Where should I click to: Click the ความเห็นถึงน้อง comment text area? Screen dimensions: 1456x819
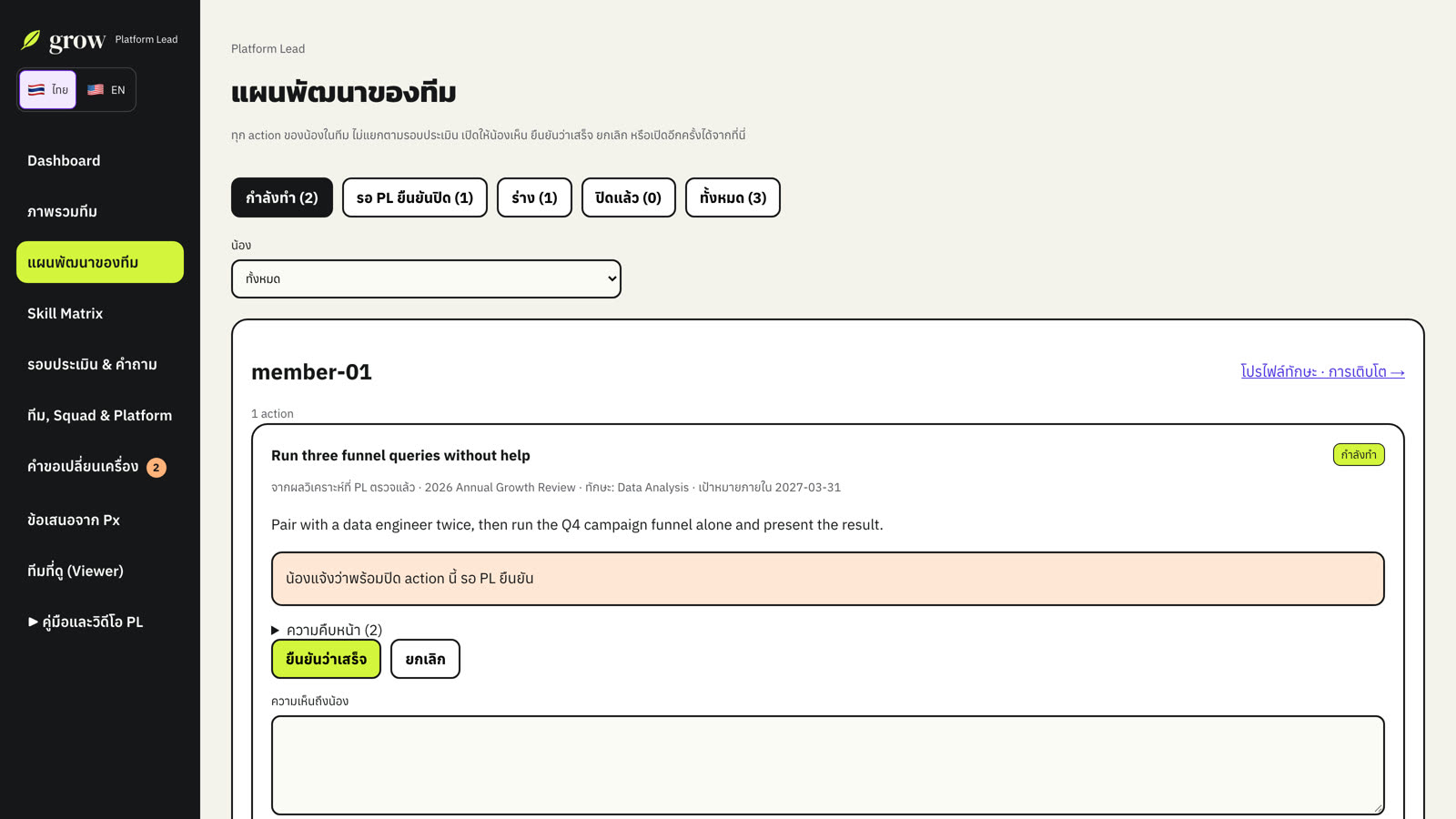828,765
